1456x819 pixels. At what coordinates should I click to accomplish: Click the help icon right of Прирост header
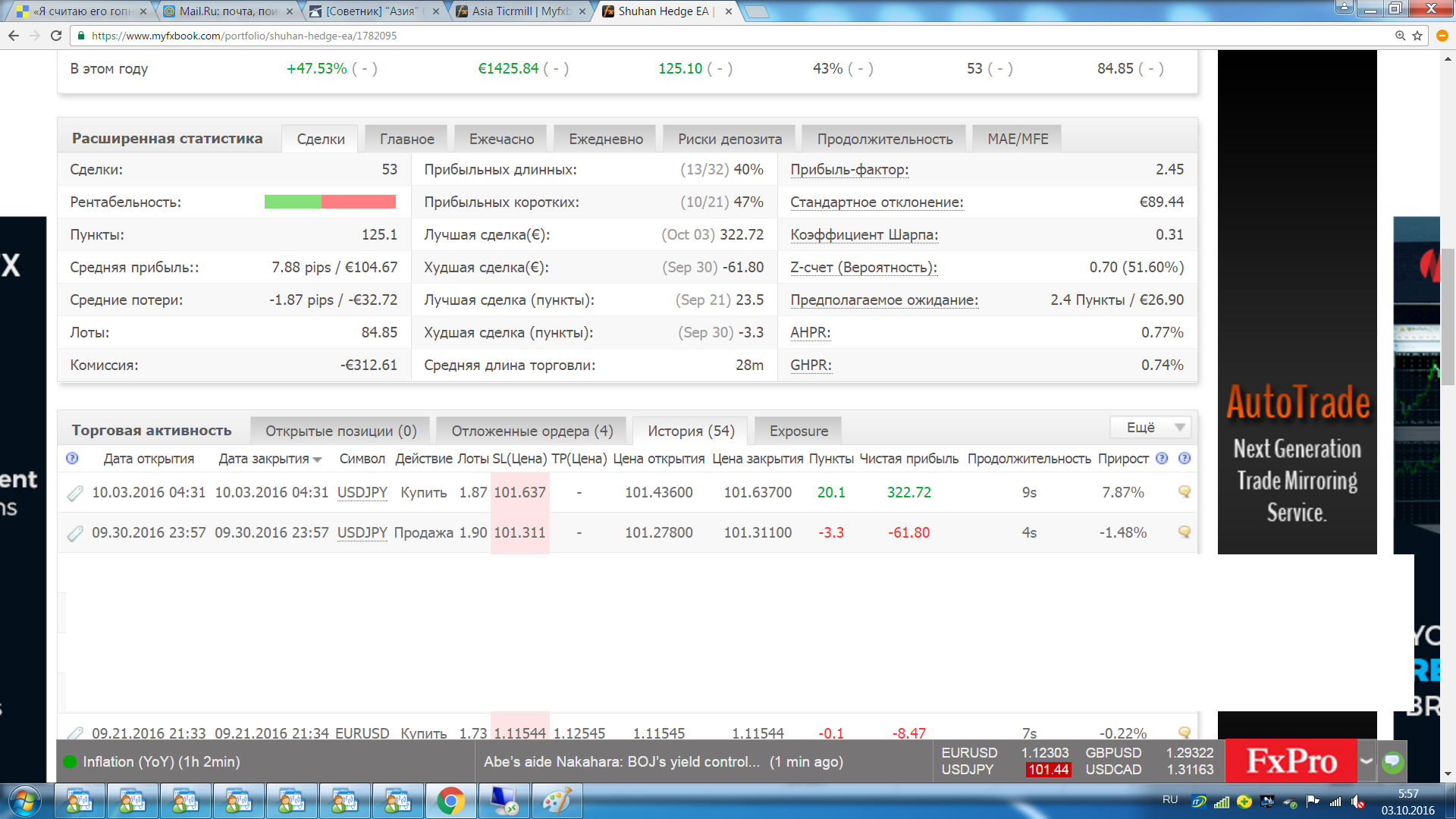[1162, 458]
